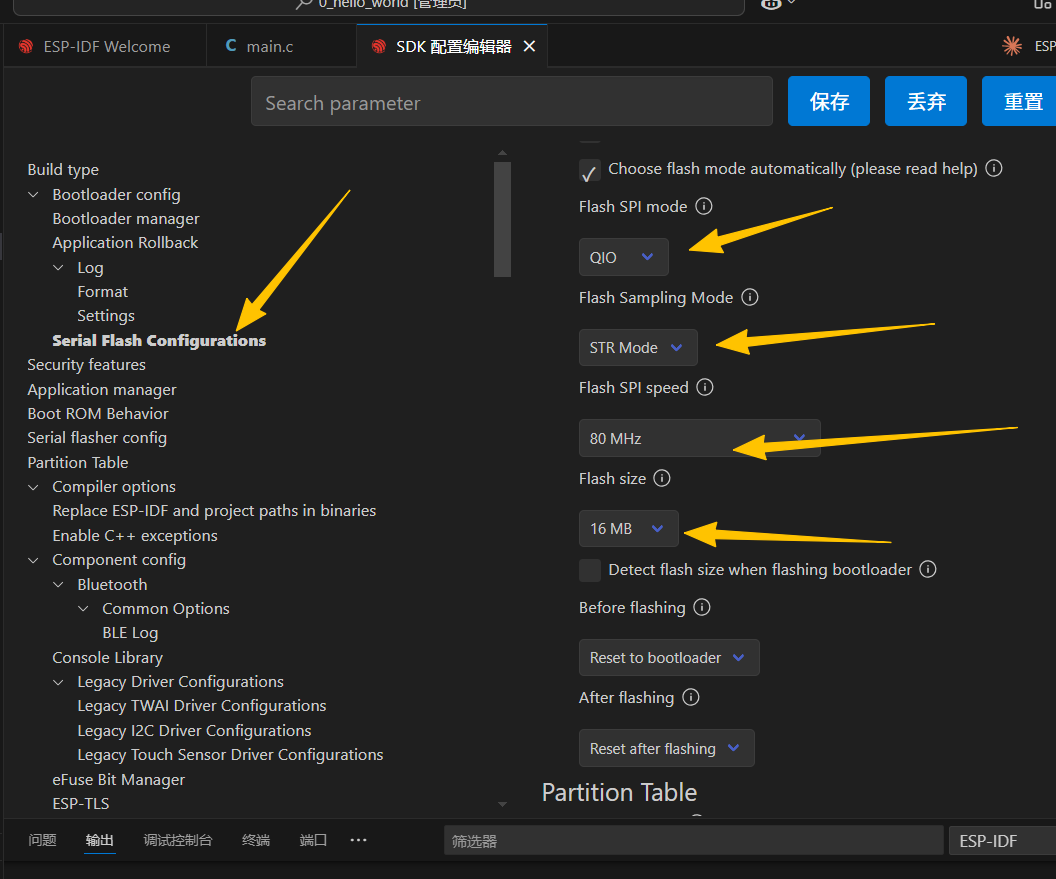Select Build type in the tree
Image resolution: width=1056 pixels, height=879 pixels.
pyautogui.click(x=63, y=170)
